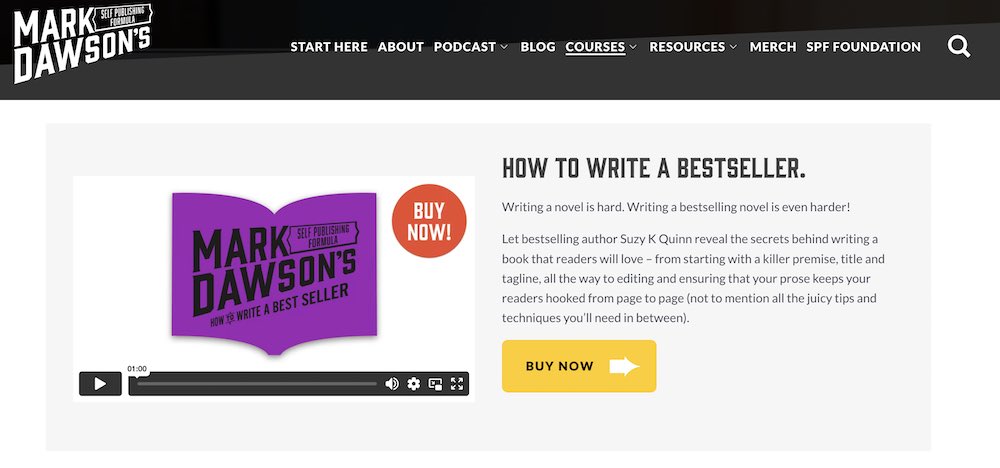Expand the Courses dropdown chevron
The height and width of the screenshot is (468, 1000).
633,47
